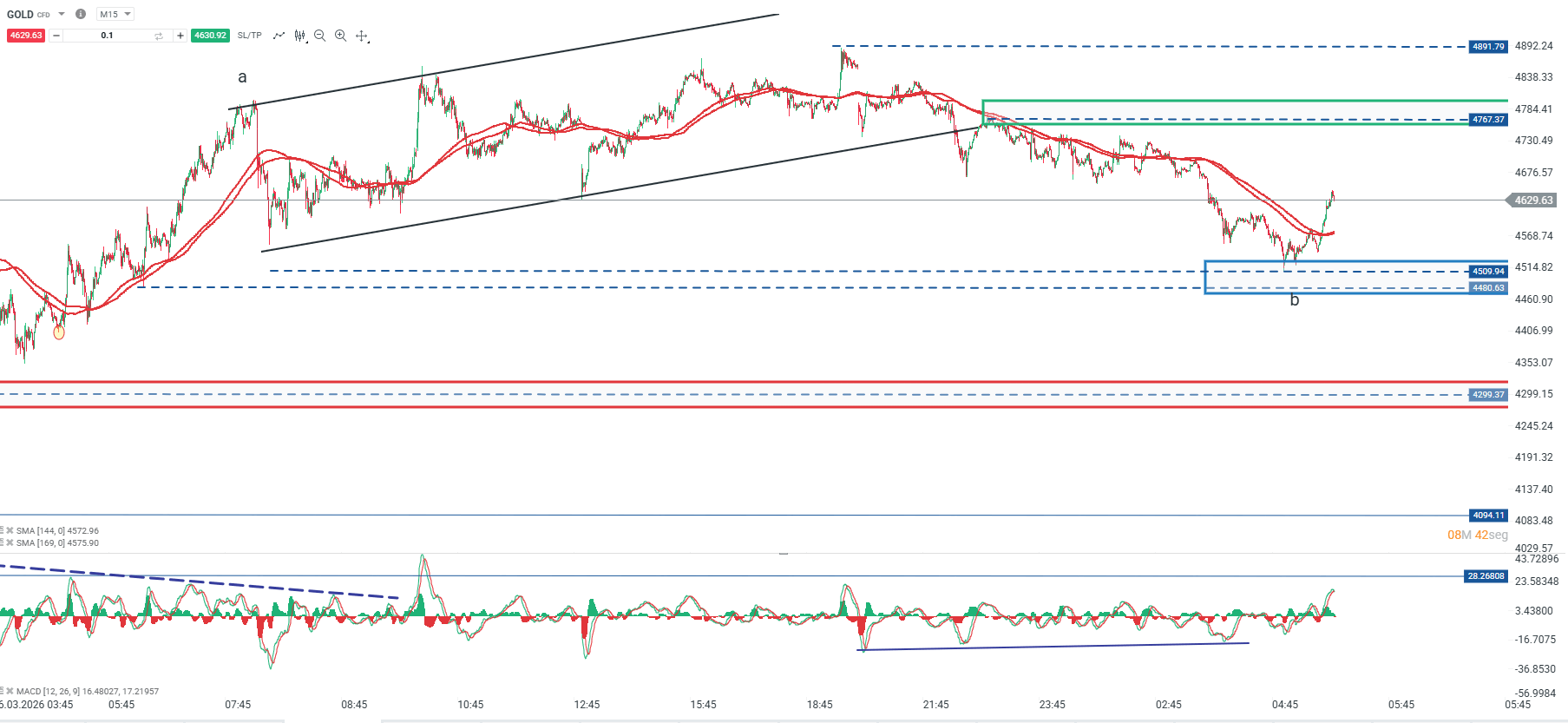Open the line drawing tools icon
The width and height of the screenshot is (1568, 723).
coord(279,36)
